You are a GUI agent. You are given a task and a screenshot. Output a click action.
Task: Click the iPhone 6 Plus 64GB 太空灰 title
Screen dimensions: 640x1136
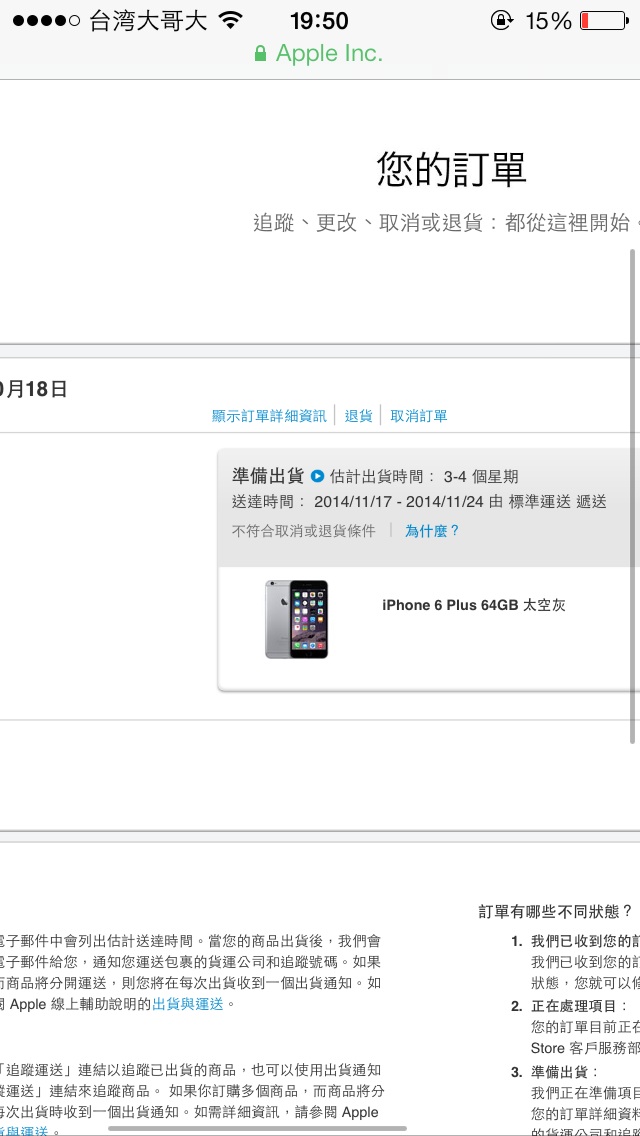[474, 605]
